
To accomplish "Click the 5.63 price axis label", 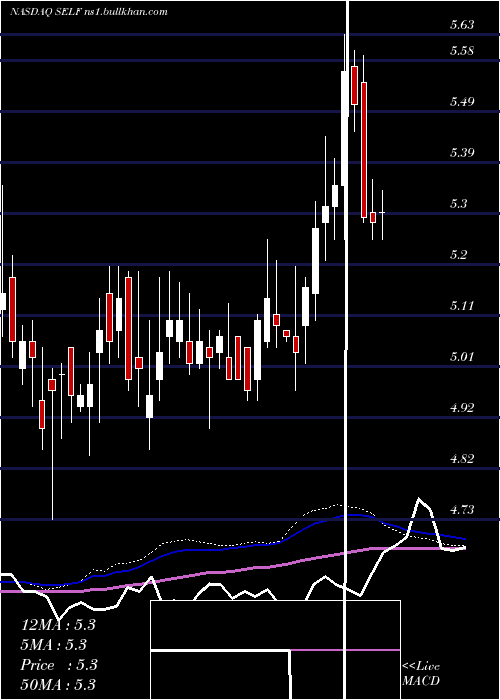I will (462, 25).
